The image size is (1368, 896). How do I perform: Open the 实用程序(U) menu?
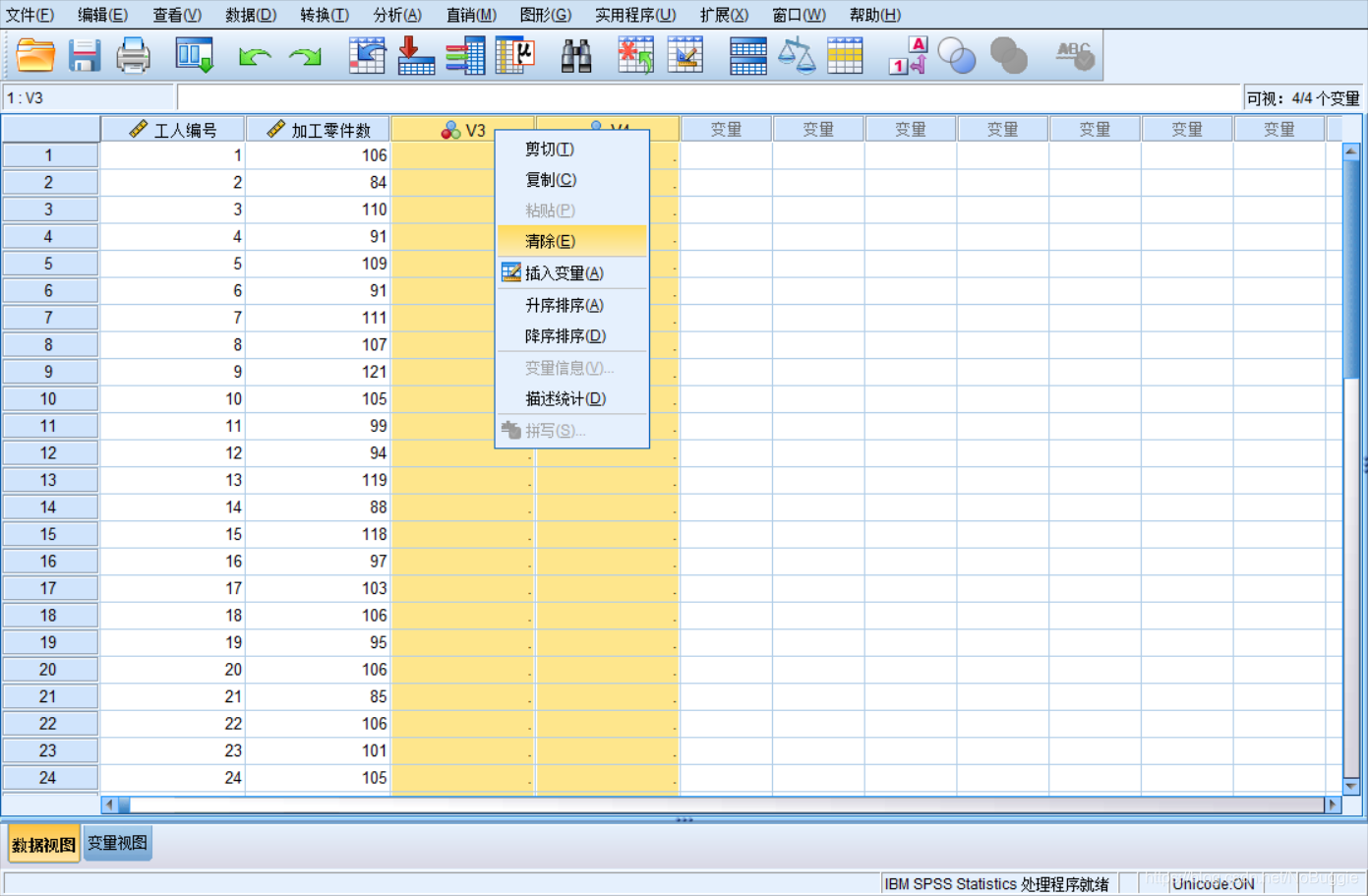[635, 15]
